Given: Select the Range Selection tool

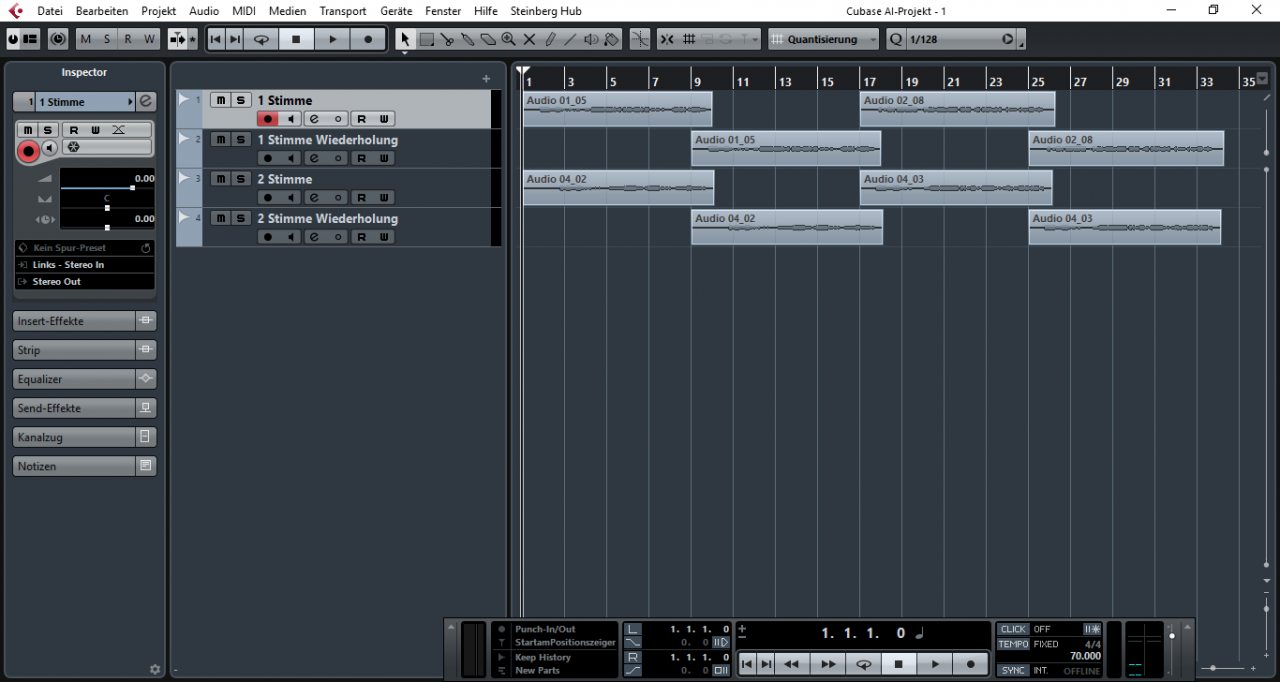Looking at the screenshot, I should 426,39.
